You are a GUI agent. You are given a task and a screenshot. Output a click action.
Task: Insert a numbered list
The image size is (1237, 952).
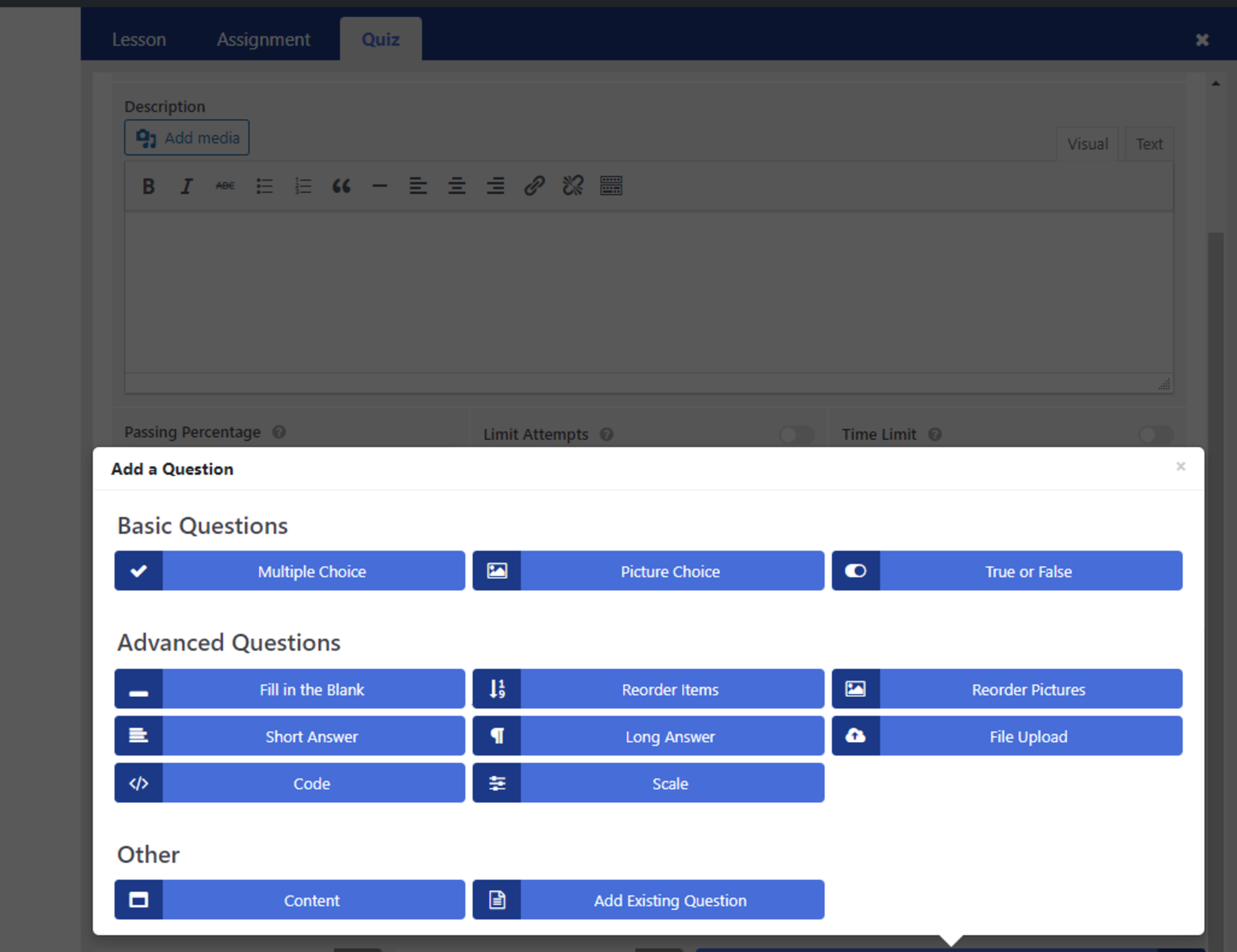[303, 186]
